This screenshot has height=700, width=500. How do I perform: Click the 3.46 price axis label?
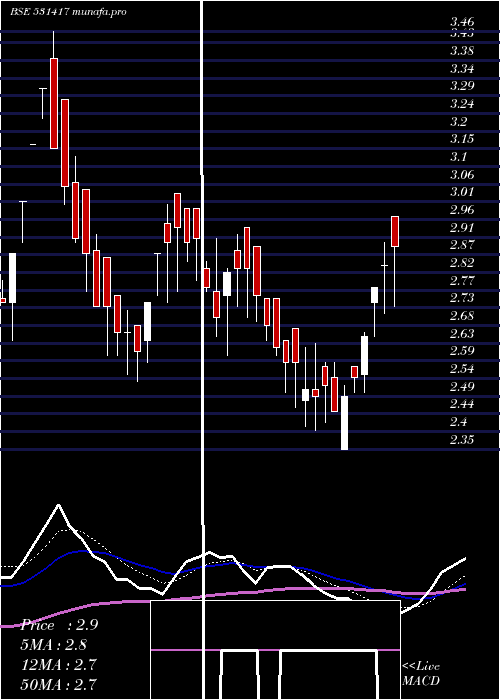click(462, 21)
